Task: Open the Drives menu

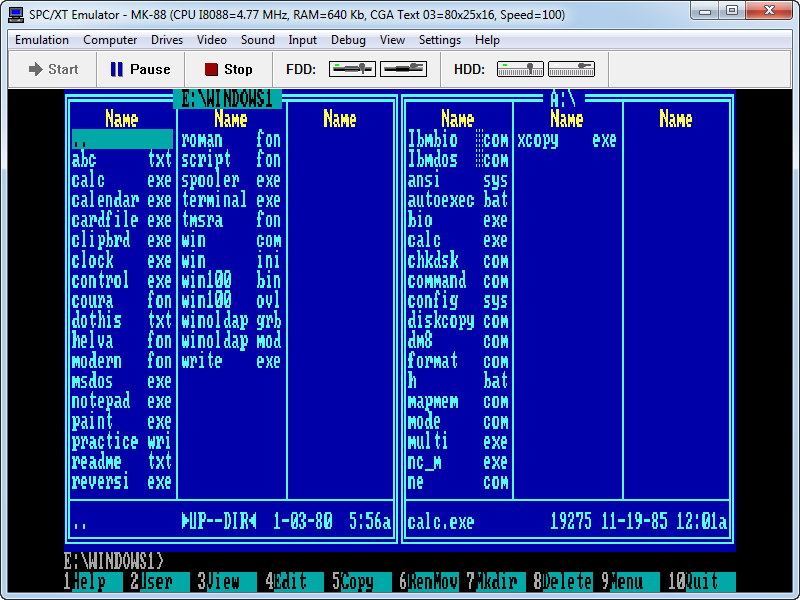Action: click(x=167, y=40)
